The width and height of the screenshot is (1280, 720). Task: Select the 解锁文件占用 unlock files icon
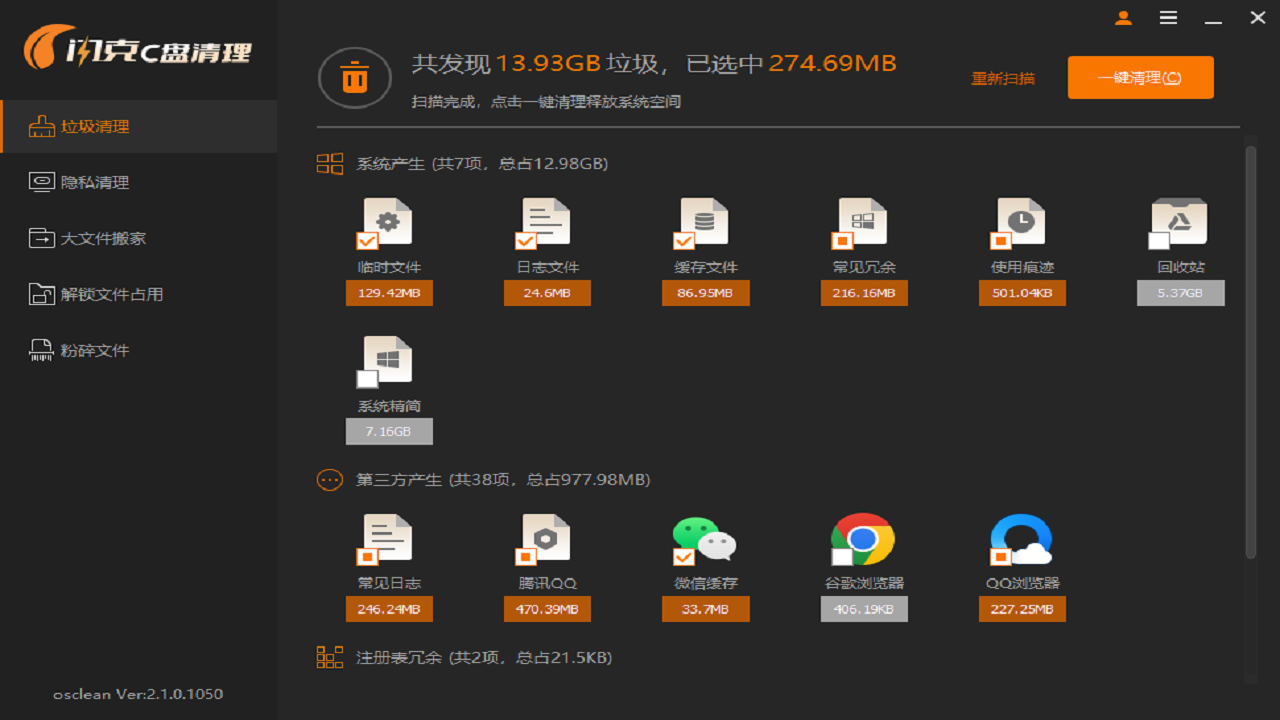click(41, 294)
